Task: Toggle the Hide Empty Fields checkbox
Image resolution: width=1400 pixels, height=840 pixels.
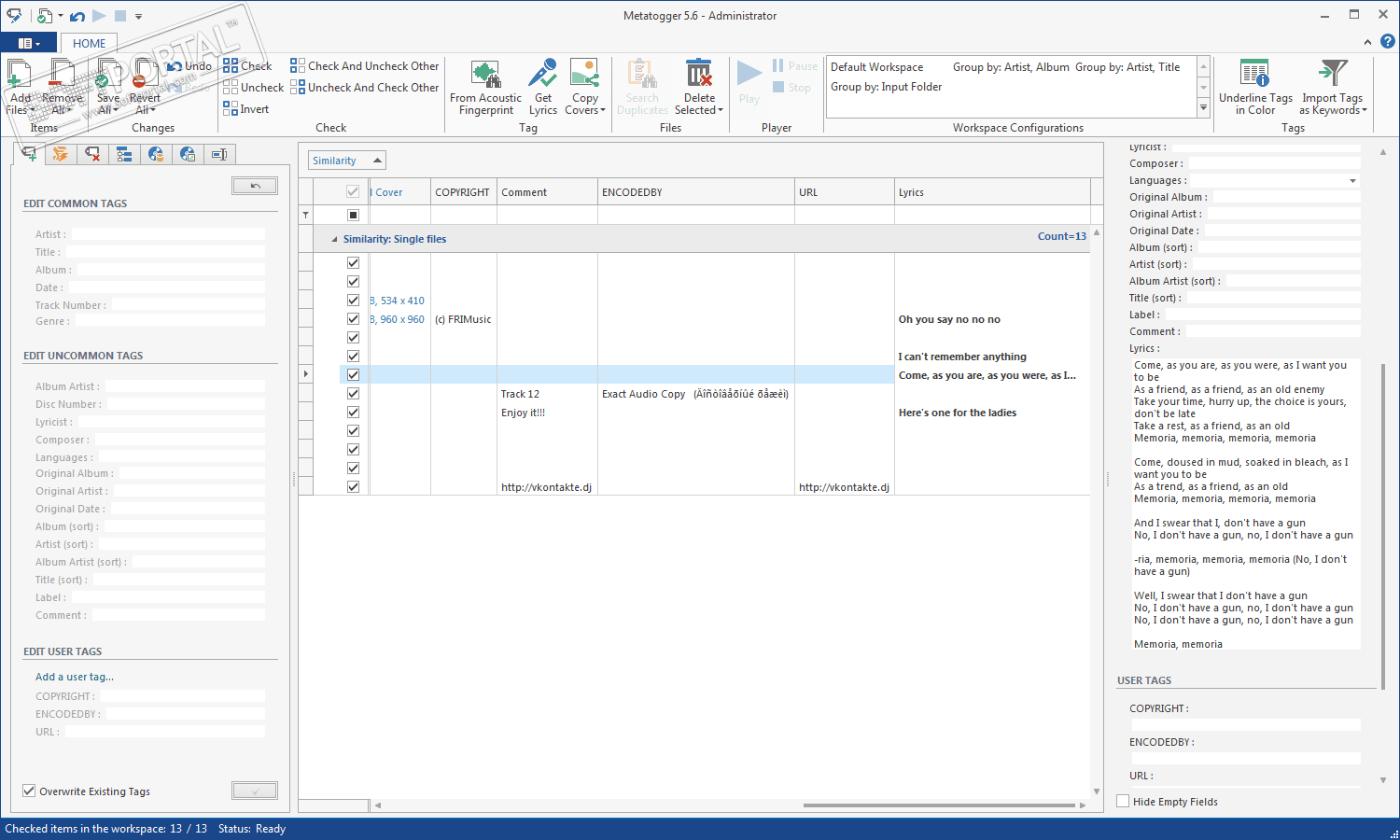Action: click(x=1123, y=802)
